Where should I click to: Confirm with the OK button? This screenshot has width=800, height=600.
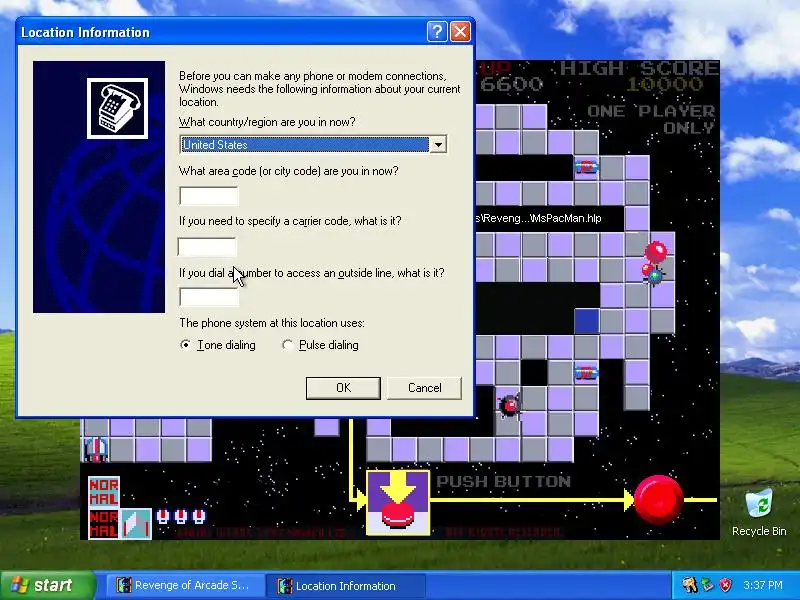(x=343, y=388)
